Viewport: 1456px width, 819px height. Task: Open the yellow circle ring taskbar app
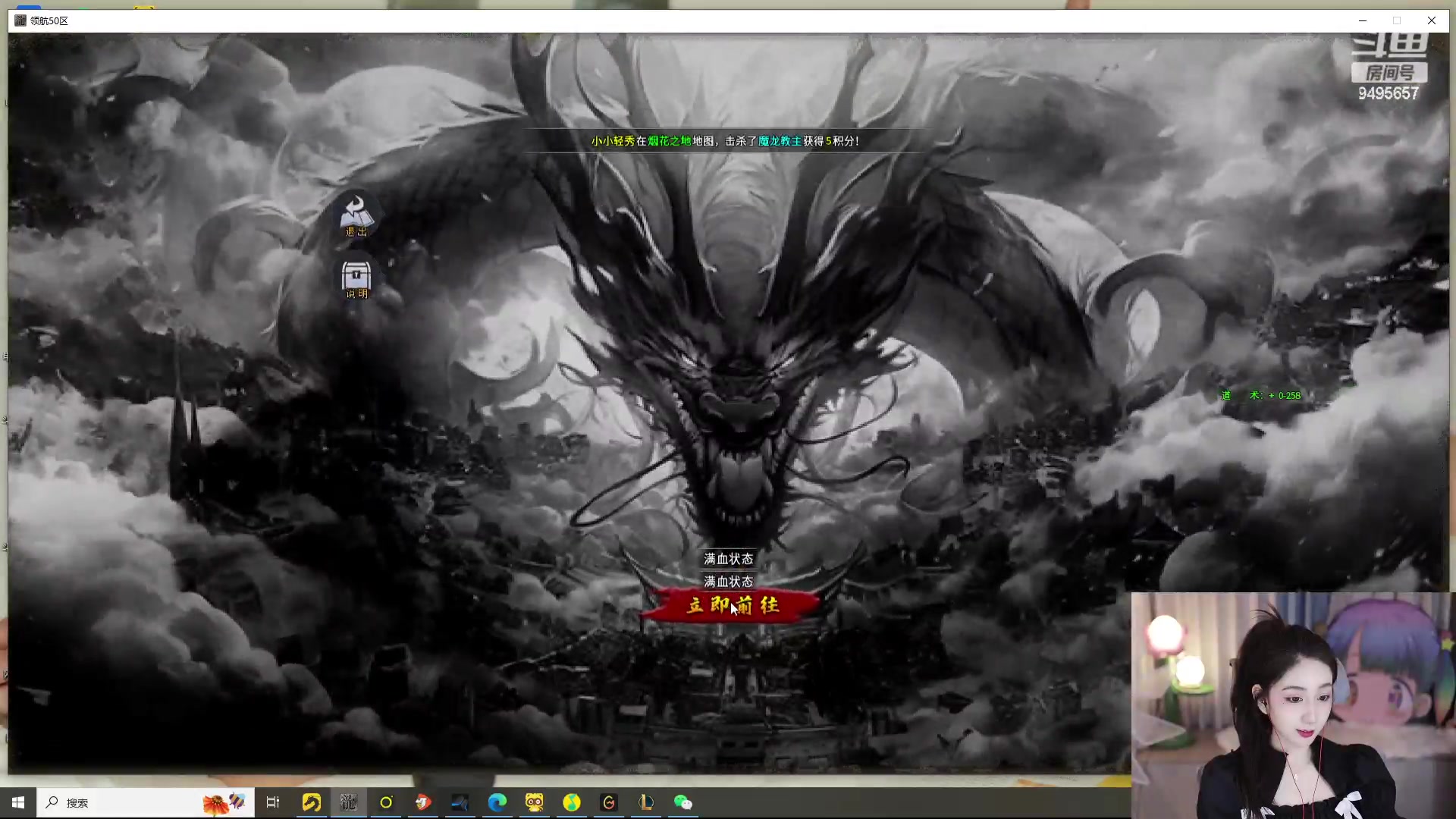coord(385,802)
